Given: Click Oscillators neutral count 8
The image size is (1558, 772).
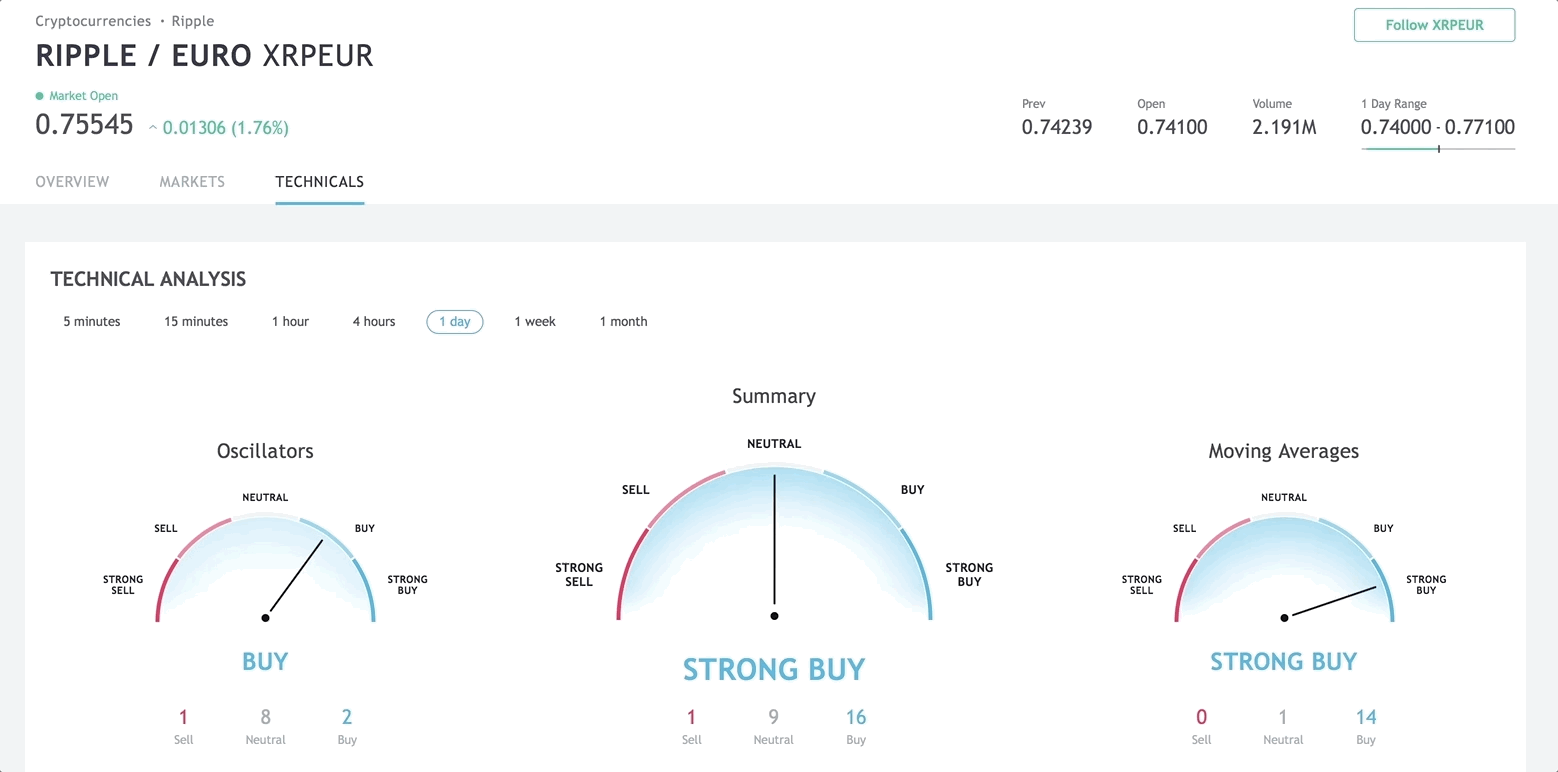Looking at the screenshot, I should pyautogui.click(x=265, y=717).
